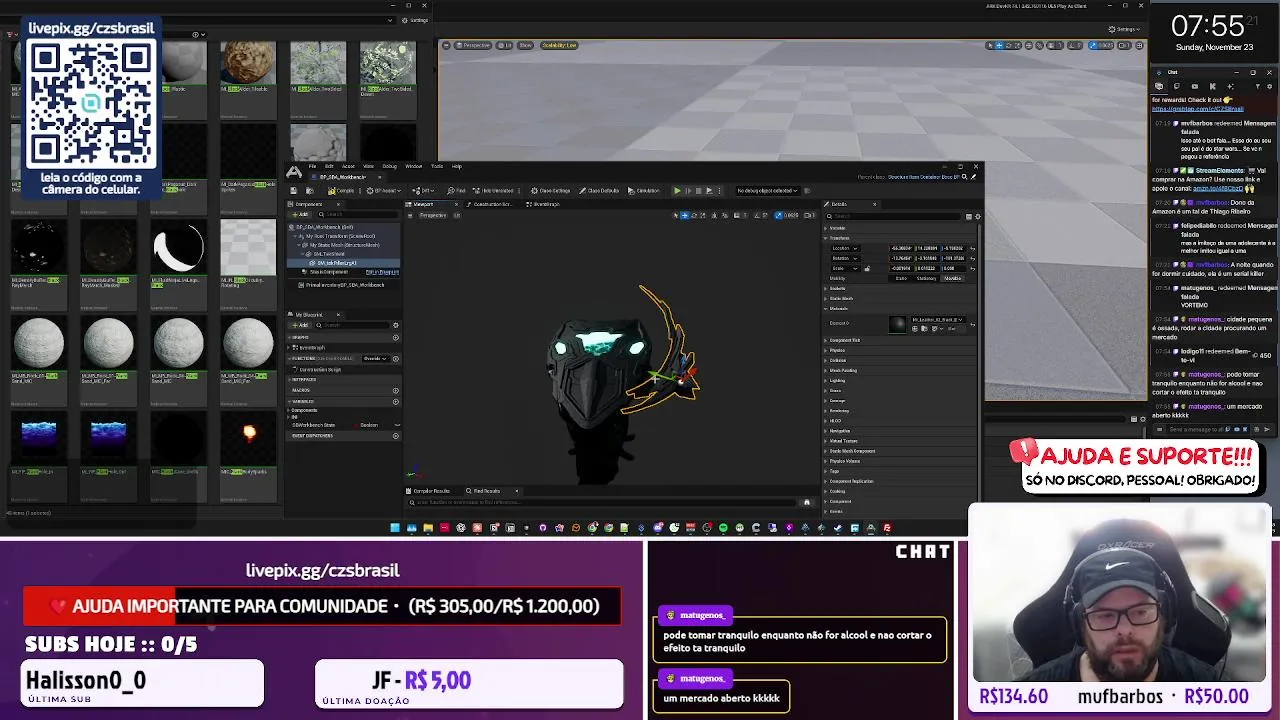Click the fire material thumbnail in Content Browser

pos(248,438)
